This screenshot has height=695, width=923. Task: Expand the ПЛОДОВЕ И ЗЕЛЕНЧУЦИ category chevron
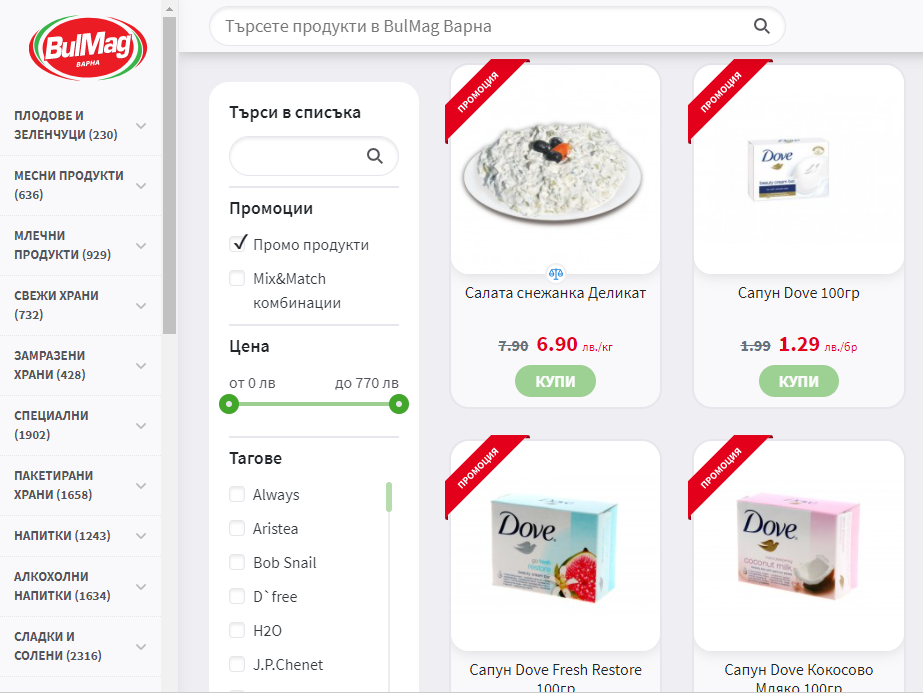[x=141, y=125]
